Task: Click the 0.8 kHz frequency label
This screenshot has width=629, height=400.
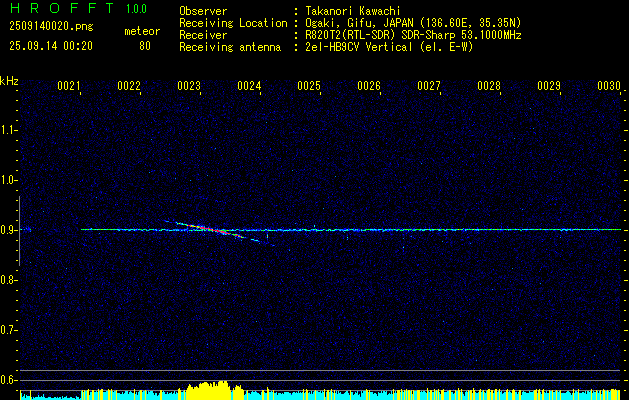Action: [x=7, y=280]
